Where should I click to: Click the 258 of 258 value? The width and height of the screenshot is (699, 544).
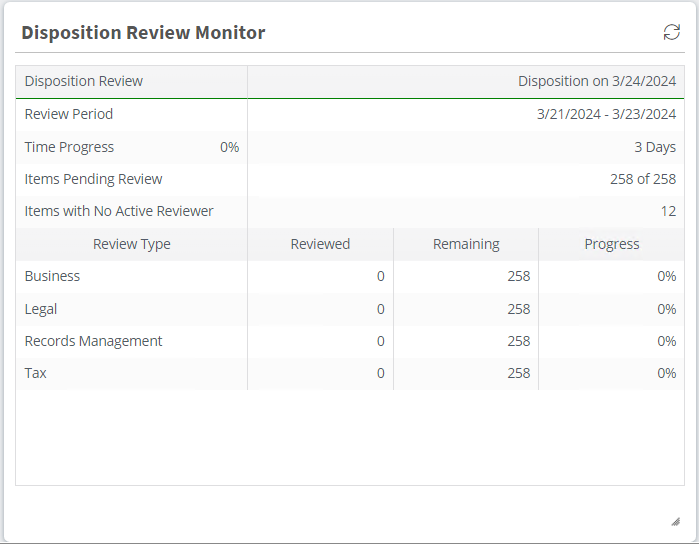click(643, 179)
